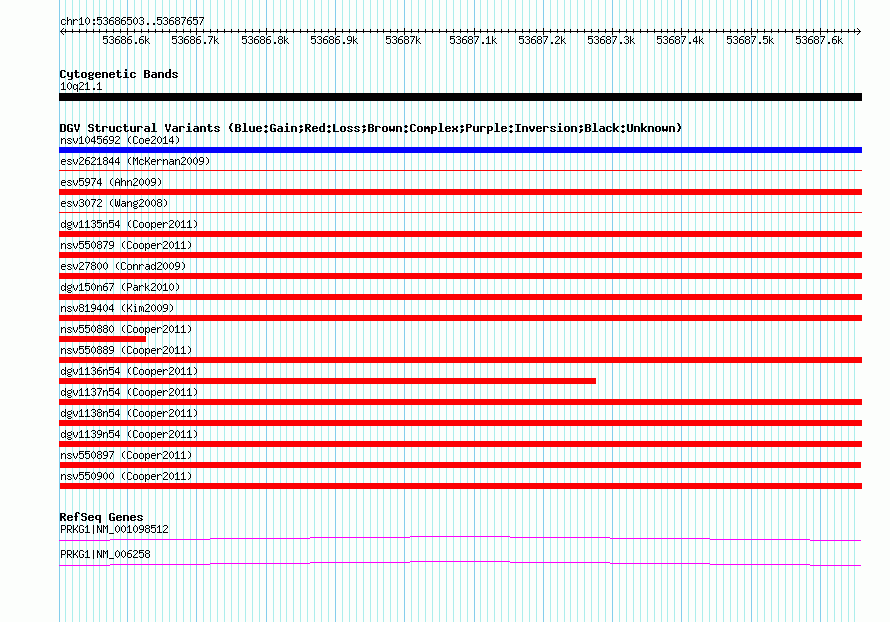The height and width of the screenshot is (622, 890).
Task: Select the short red bar for nsv550880
Action: (103, 339)
